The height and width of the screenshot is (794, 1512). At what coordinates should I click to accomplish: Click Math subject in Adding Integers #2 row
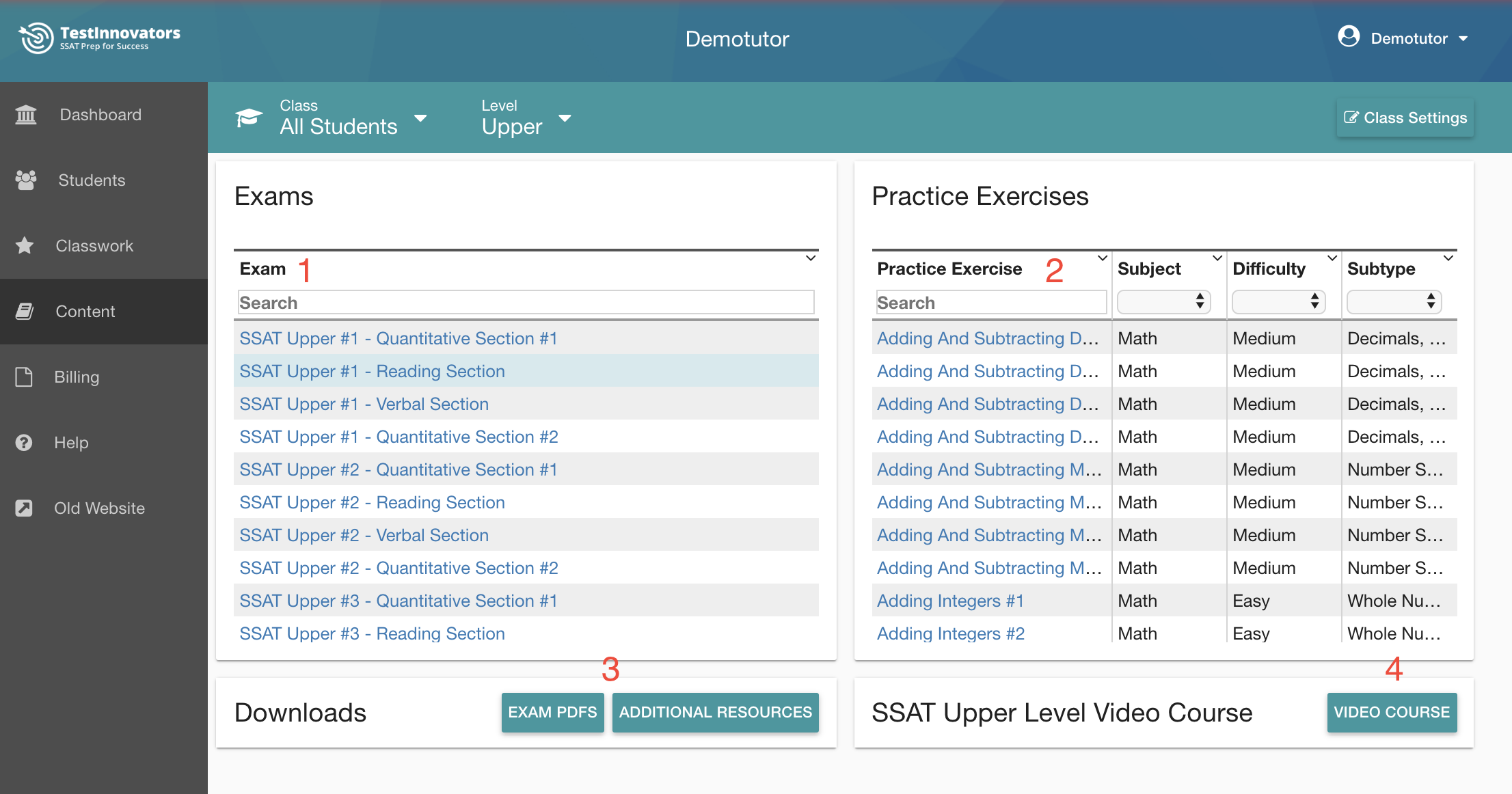click(1137, 633)
